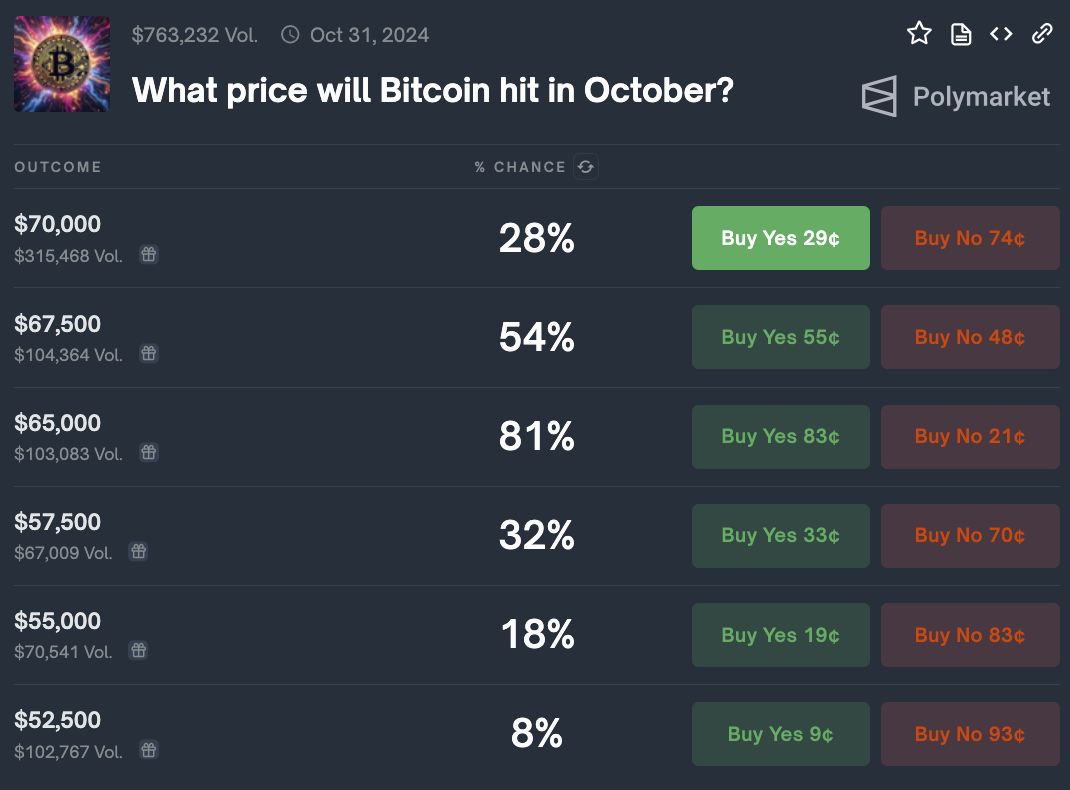This screenshot has width=1070, height=790.
Task: Open the document icon in header
Action: click(x=961, y=33)
